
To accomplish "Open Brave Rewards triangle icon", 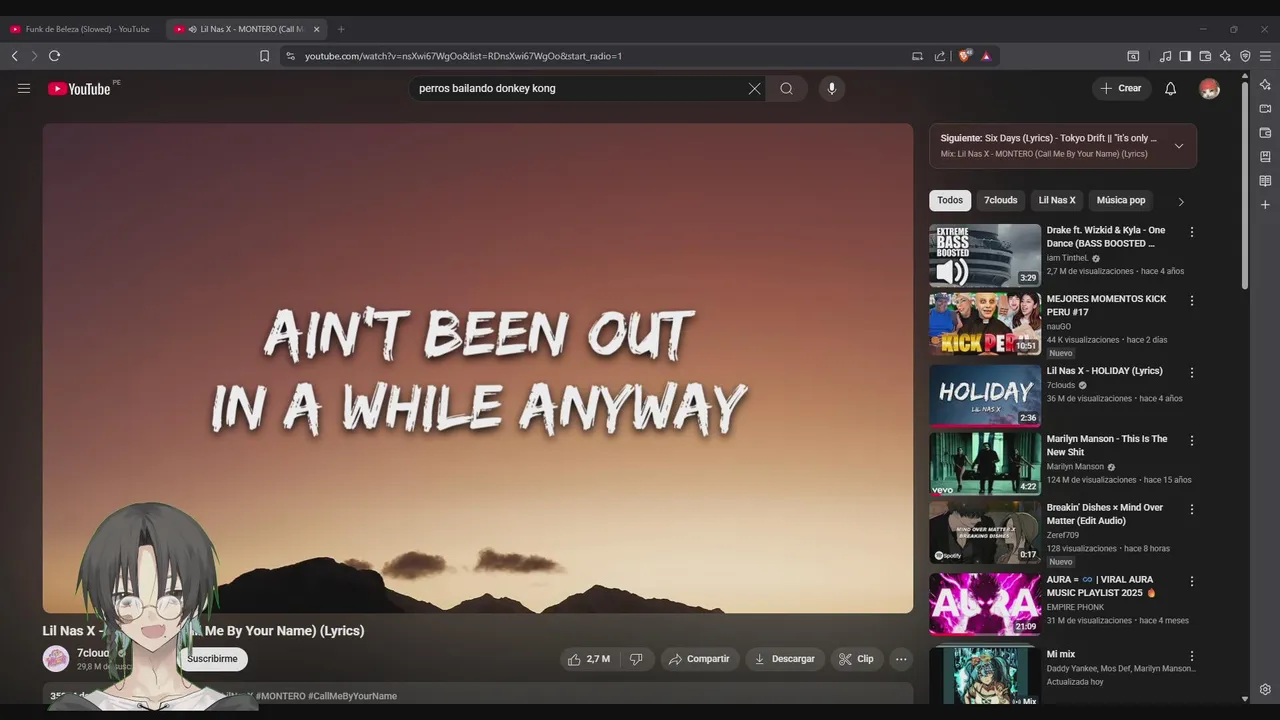I will tap(986, 56).
